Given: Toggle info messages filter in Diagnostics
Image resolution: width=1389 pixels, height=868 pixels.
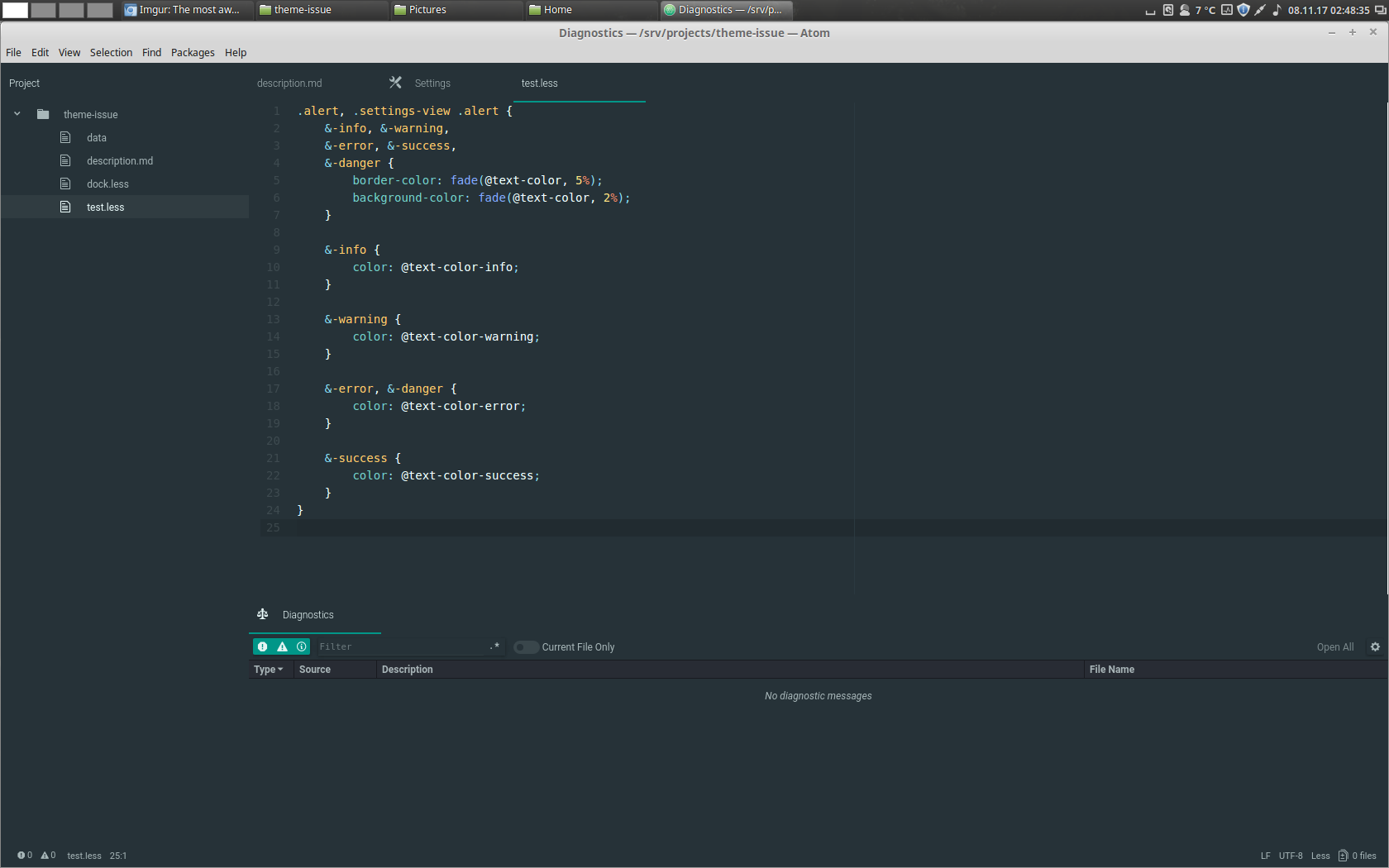Looking at the screenshot, I should (302, 646).
